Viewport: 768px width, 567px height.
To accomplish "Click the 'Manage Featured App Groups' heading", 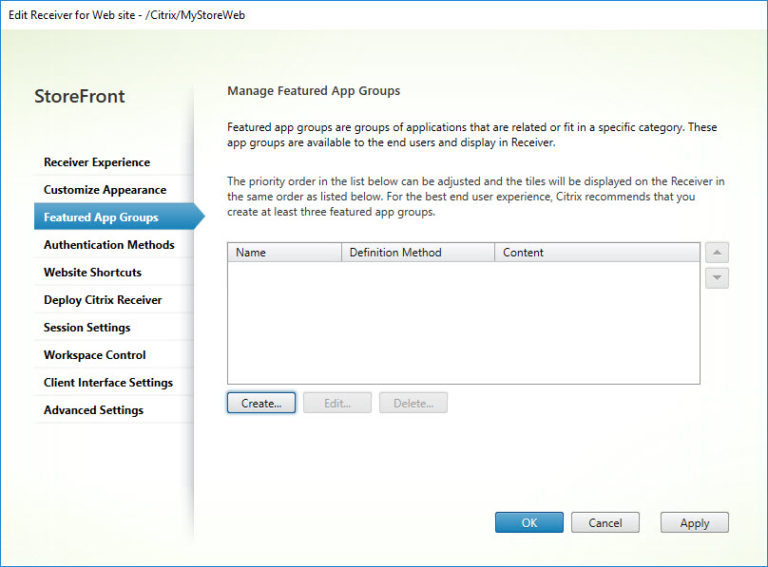I will pyautogui.click(x=313, y=91).
